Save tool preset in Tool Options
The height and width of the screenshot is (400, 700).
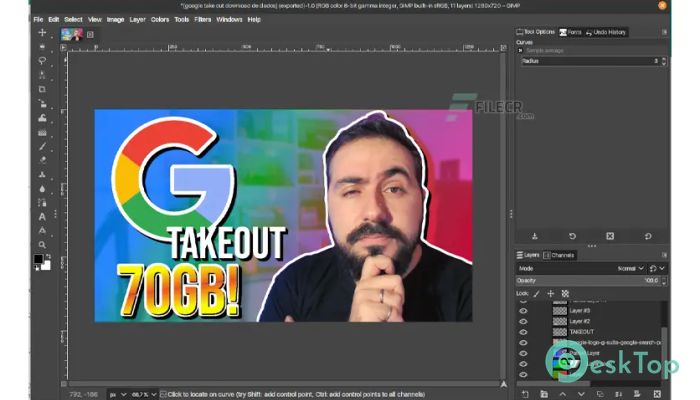coord(534,236)
